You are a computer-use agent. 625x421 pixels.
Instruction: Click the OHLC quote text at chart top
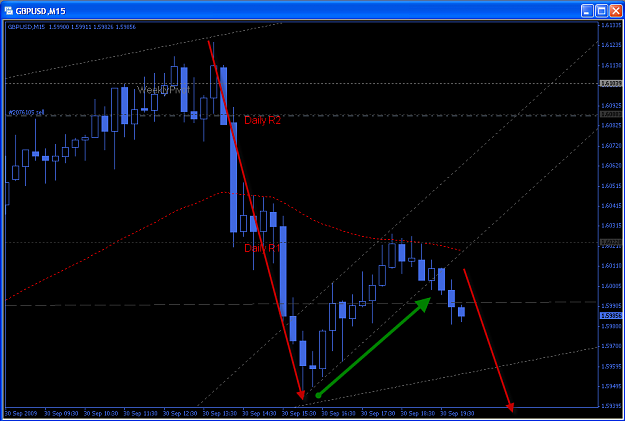tap(72, 27)
